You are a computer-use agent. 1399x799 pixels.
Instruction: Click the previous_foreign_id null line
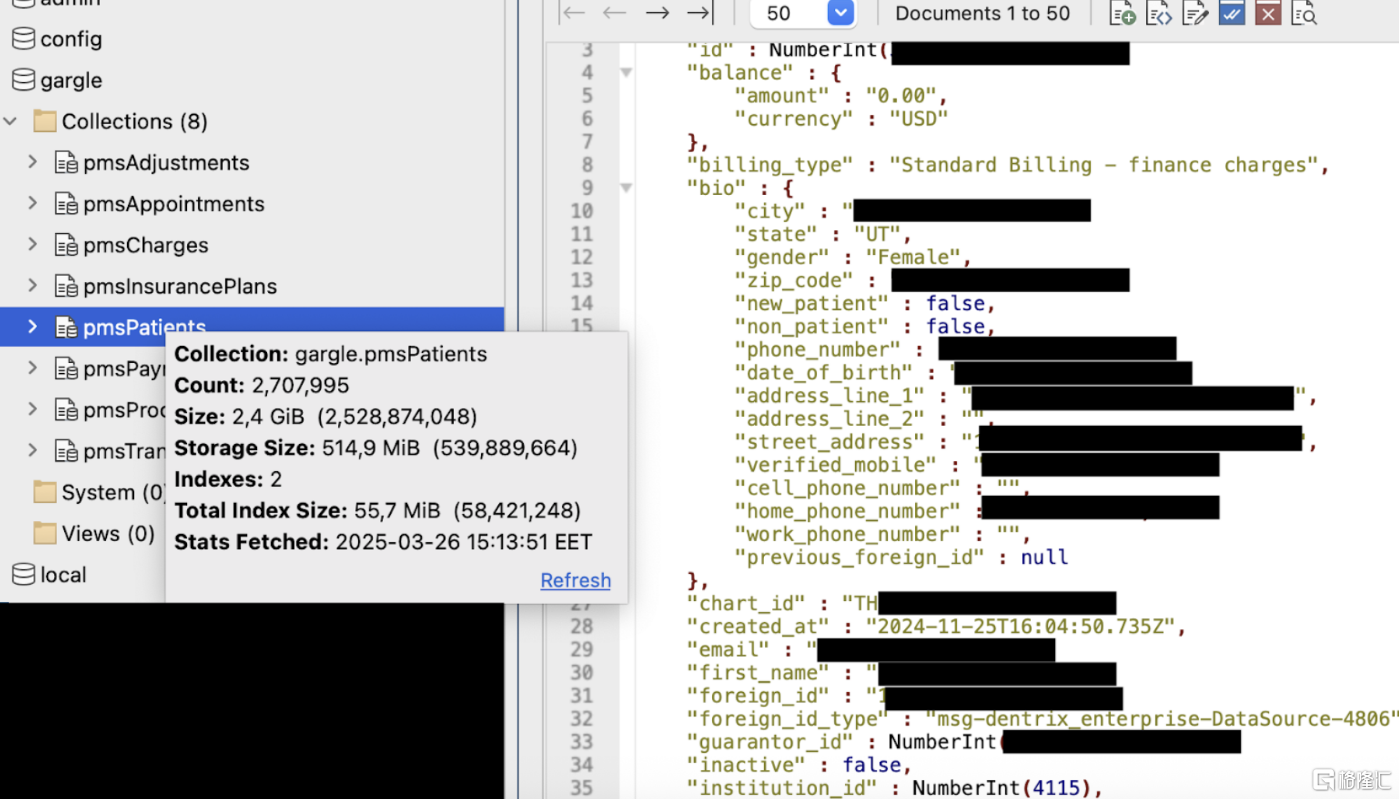[901, 557]
